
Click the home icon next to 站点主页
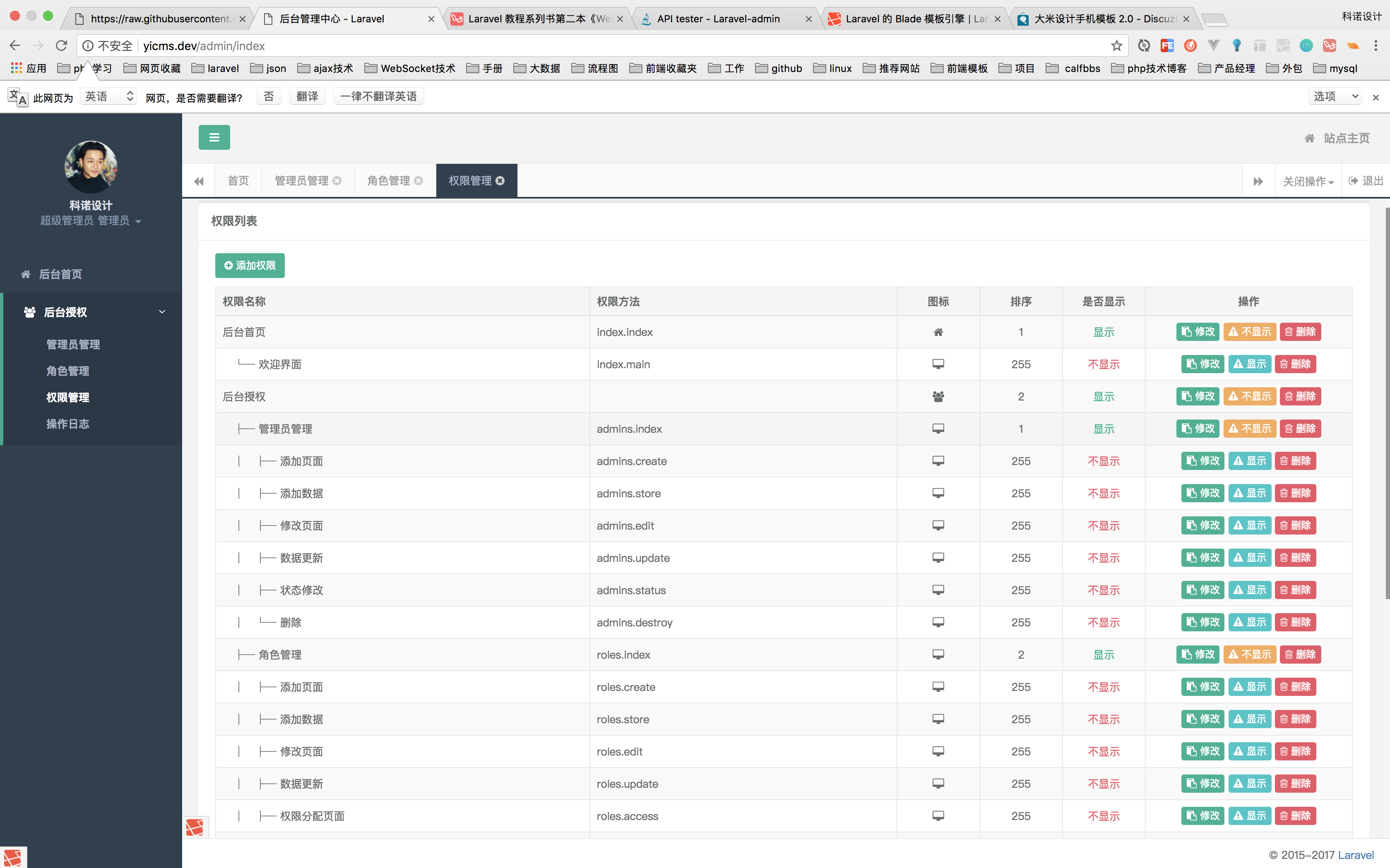pos(1310,138)
